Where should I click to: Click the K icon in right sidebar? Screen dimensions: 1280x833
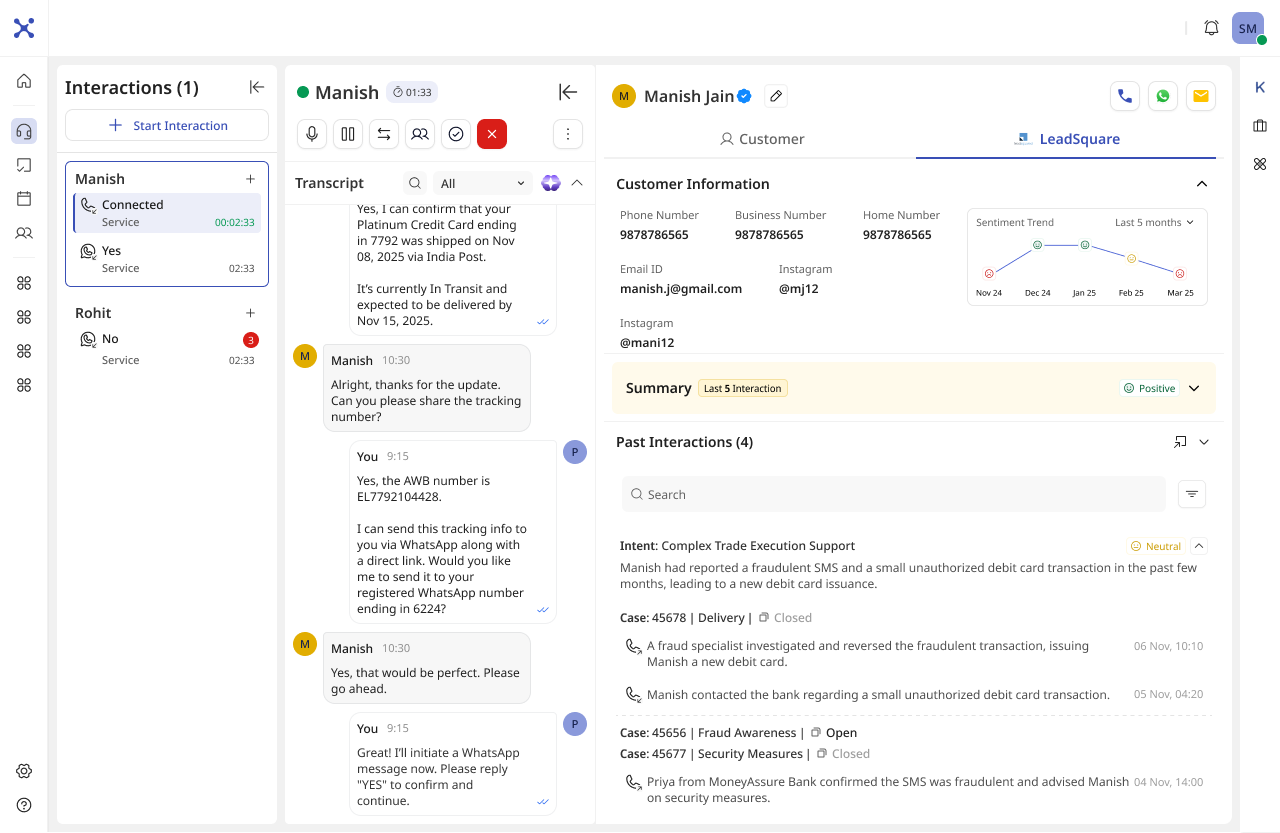(x=1260, y=88)
